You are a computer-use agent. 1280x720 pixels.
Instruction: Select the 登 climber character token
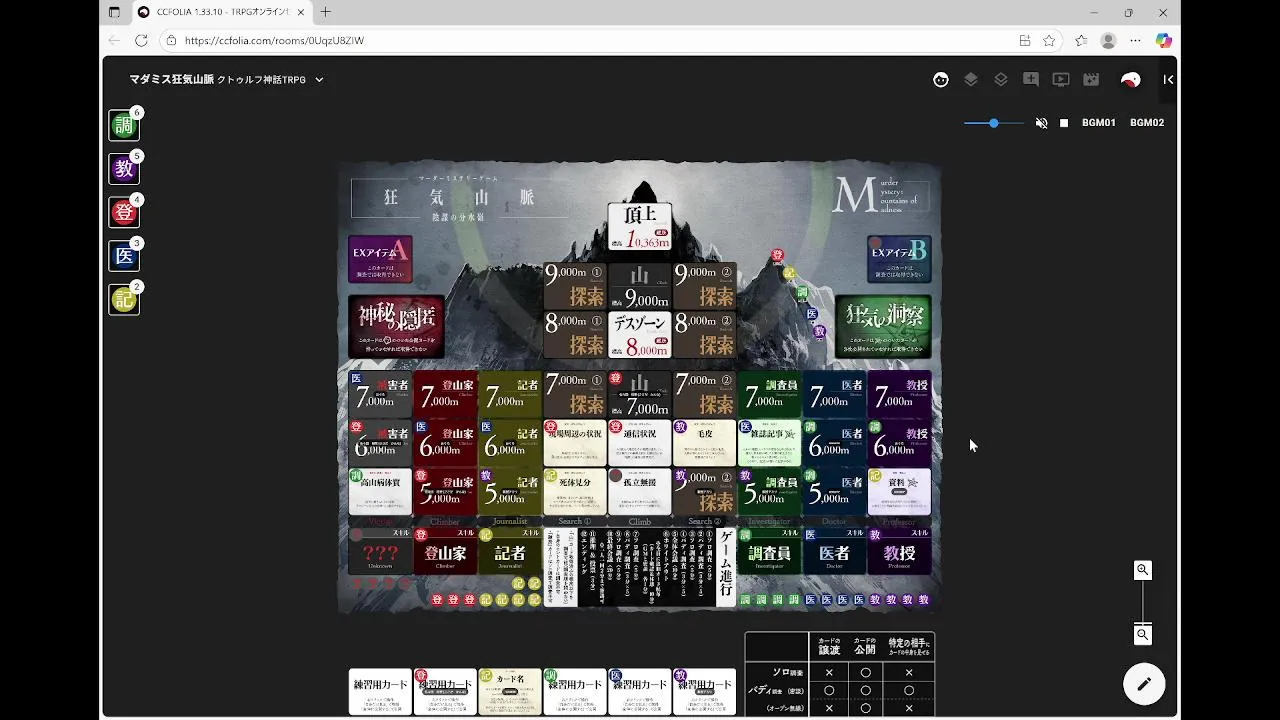click(x=124, y=212)
